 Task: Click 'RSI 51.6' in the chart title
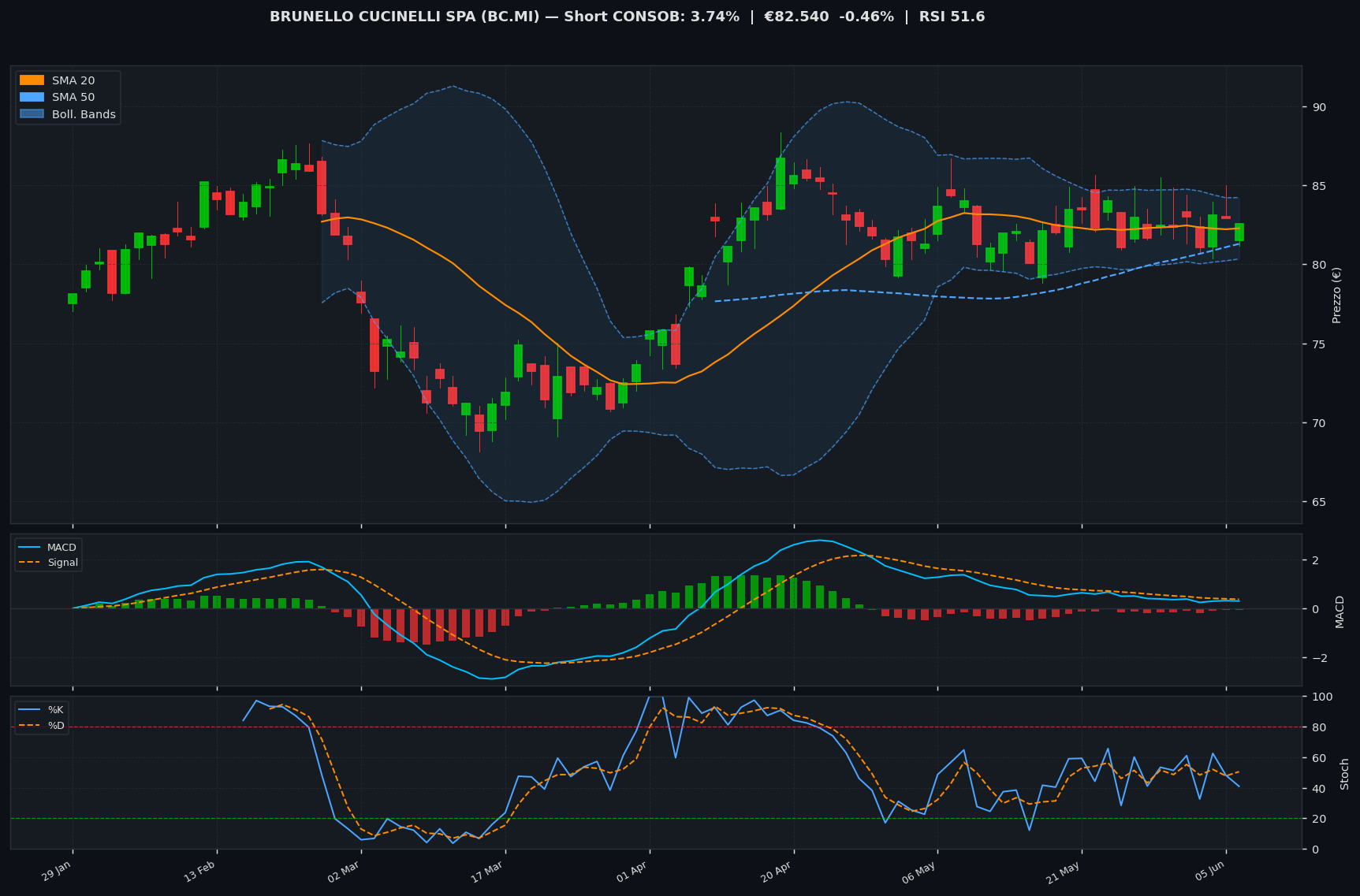coord(952,17)
